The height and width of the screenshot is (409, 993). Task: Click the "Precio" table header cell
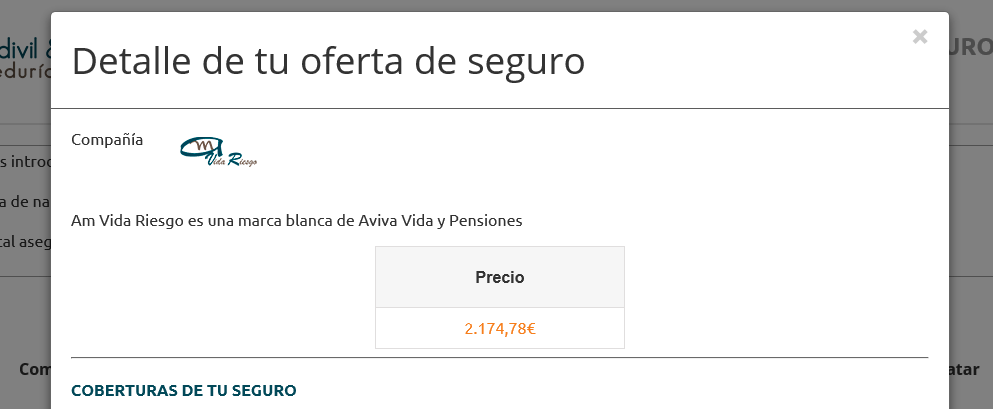pyautogui.click(x=500, y=277)
